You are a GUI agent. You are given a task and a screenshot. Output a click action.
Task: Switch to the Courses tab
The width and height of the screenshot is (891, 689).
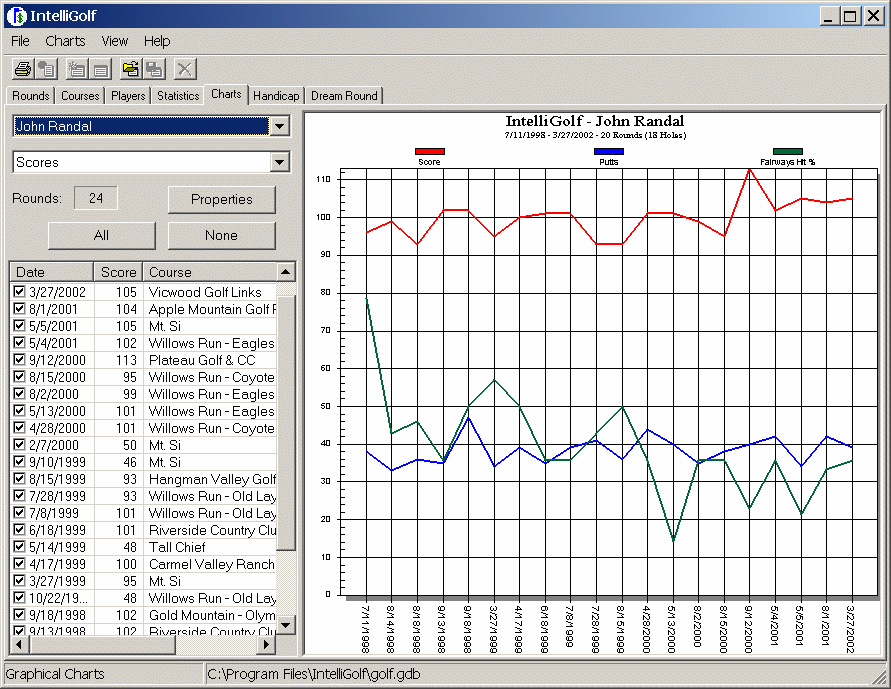[80, 95]
